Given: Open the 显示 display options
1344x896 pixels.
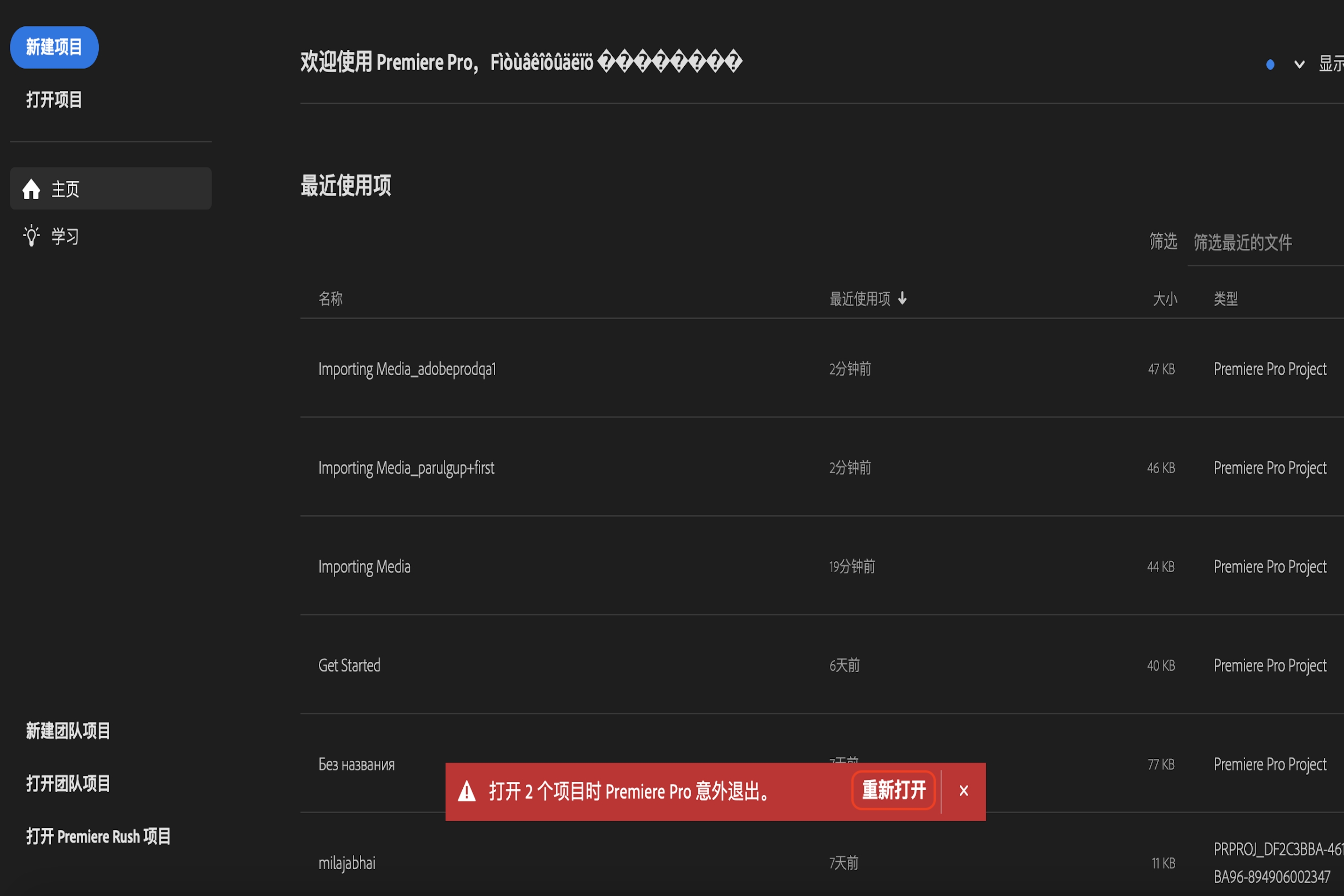Looking at the screenshot, I should click(1331, 64).
